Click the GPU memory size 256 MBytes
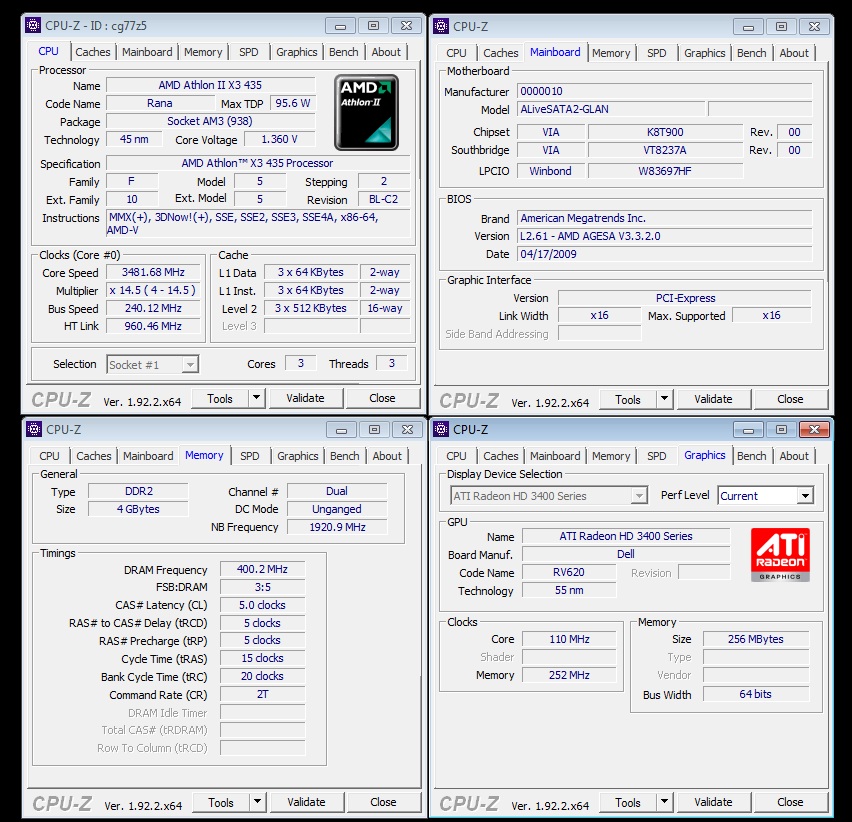The image size is (852, 822). (x=756, y=639)
